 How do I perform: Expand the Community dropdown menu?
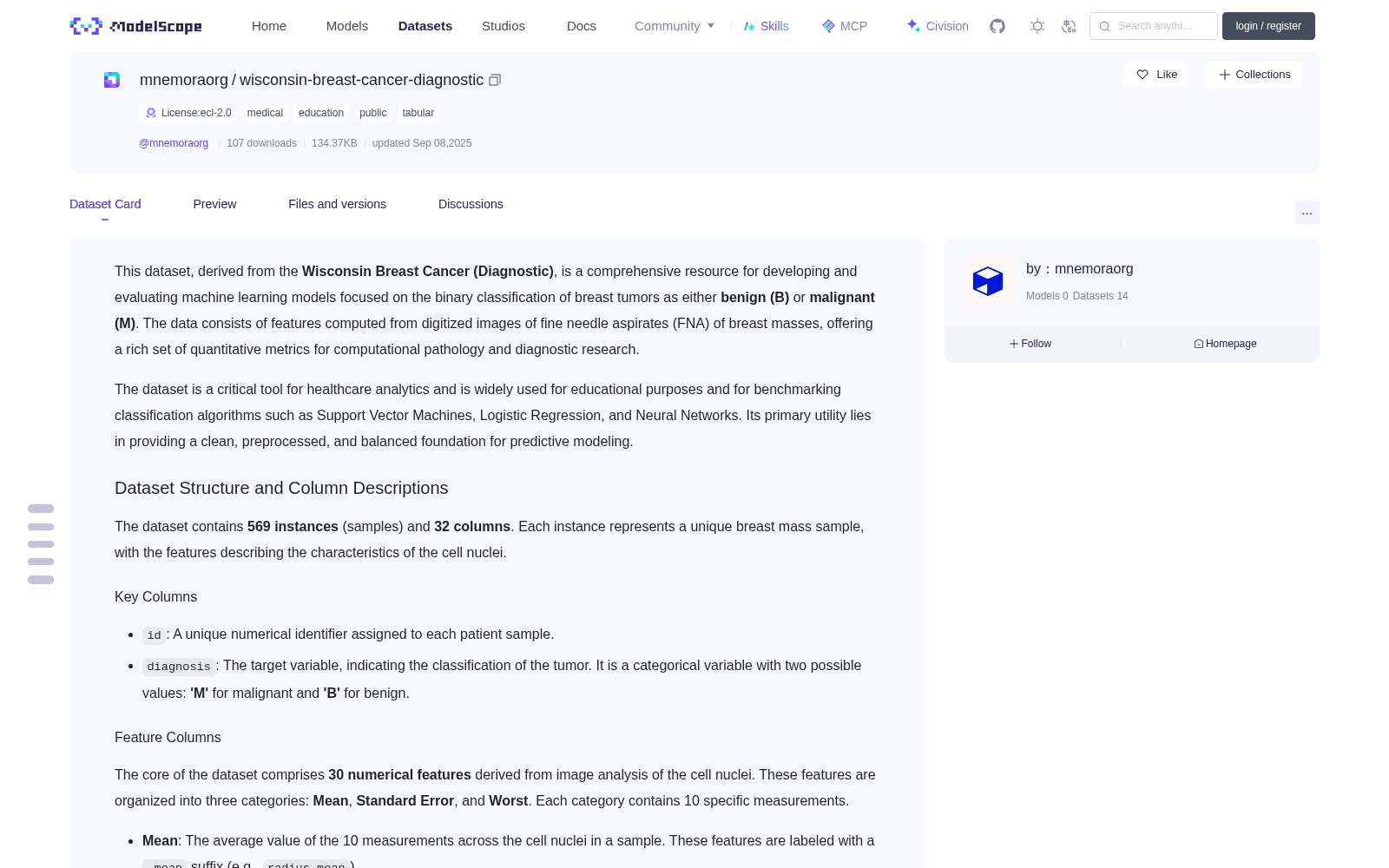[675, 26]
